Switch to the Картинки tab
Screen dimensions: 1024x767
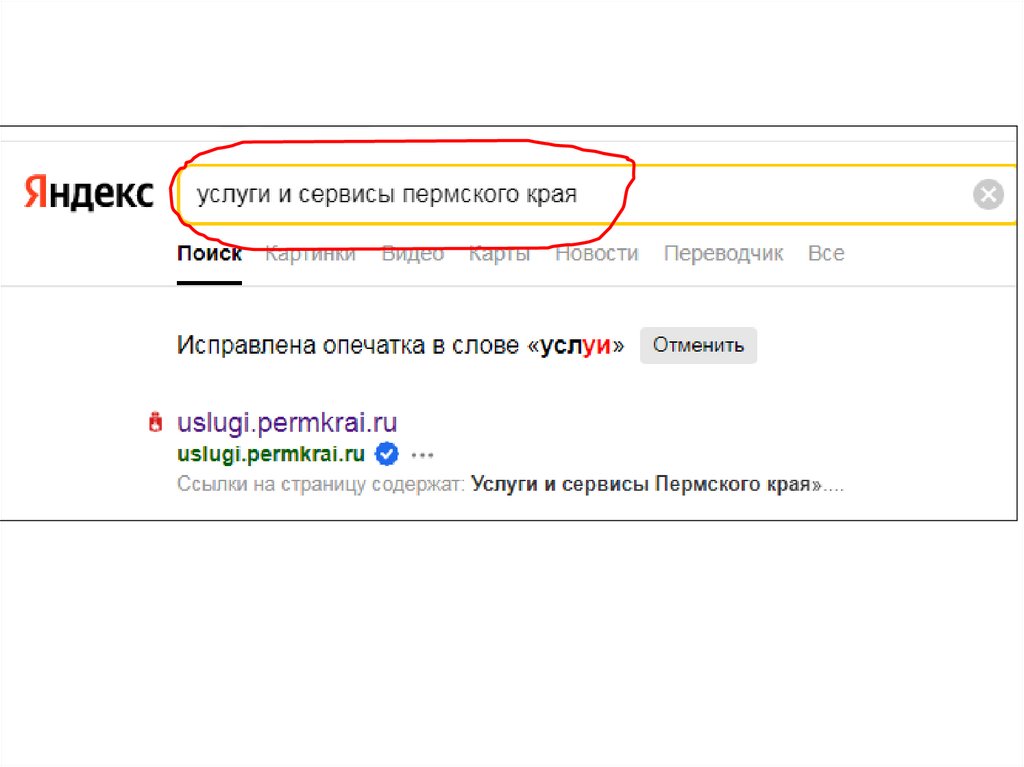pos(310,253)
